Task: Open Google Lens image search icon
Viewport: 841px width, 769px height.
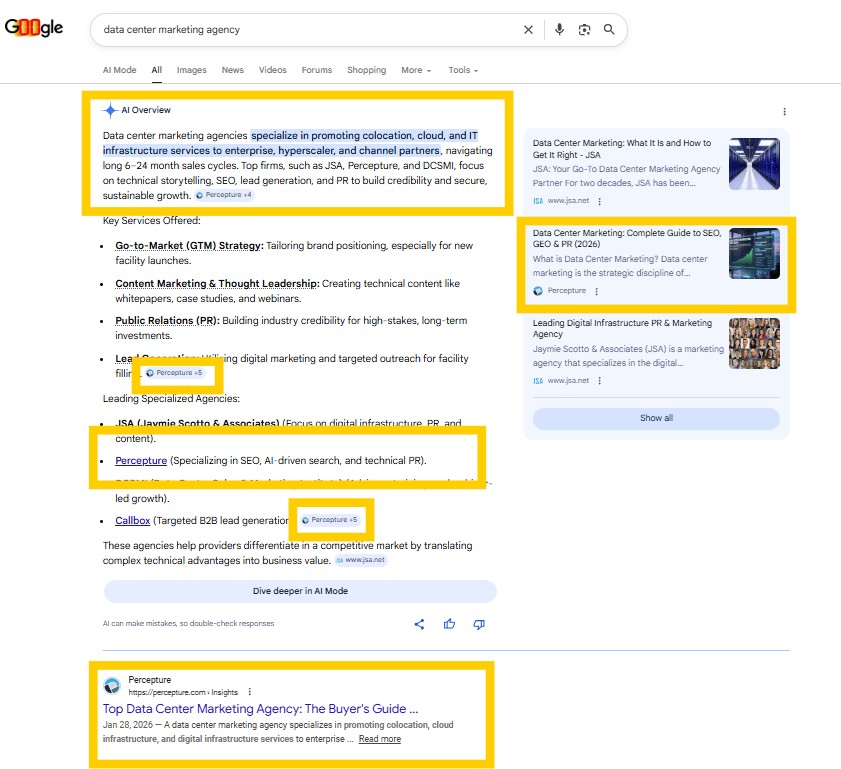Action: click(584, 30)
